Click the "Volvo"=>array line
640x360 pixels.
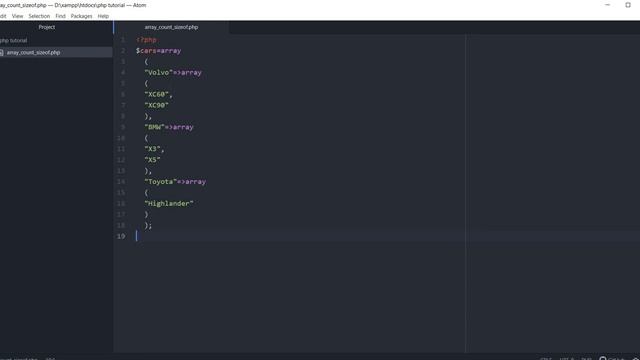click(173, 73)
